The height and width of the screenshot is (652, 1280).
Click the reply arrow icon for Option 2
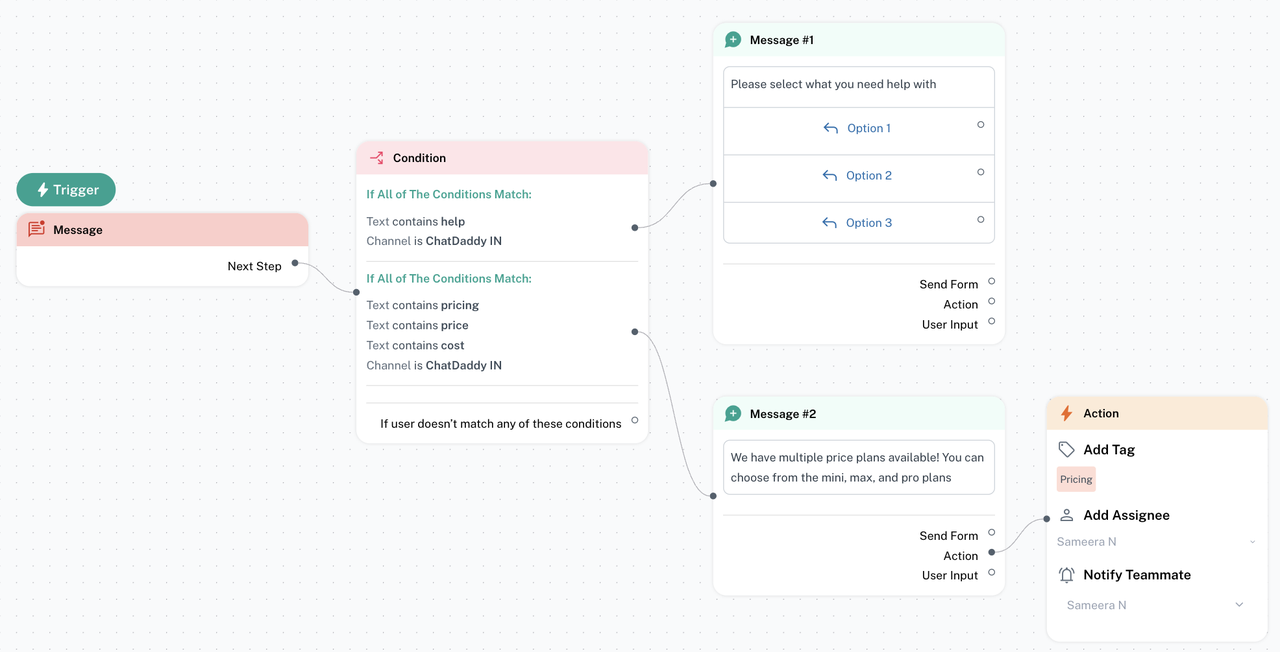click(829, 176)
